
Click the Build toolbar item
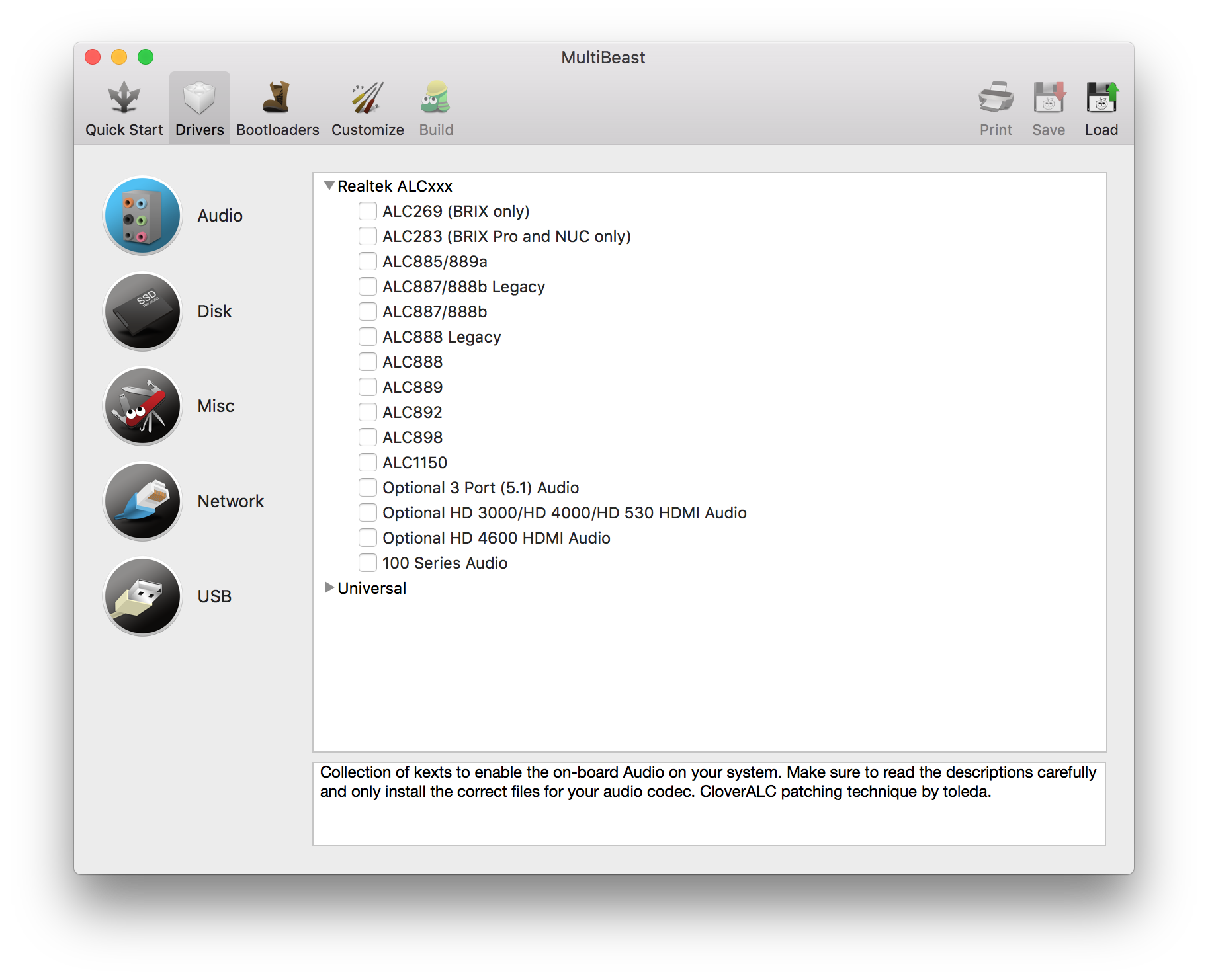[x=435, y=106]
